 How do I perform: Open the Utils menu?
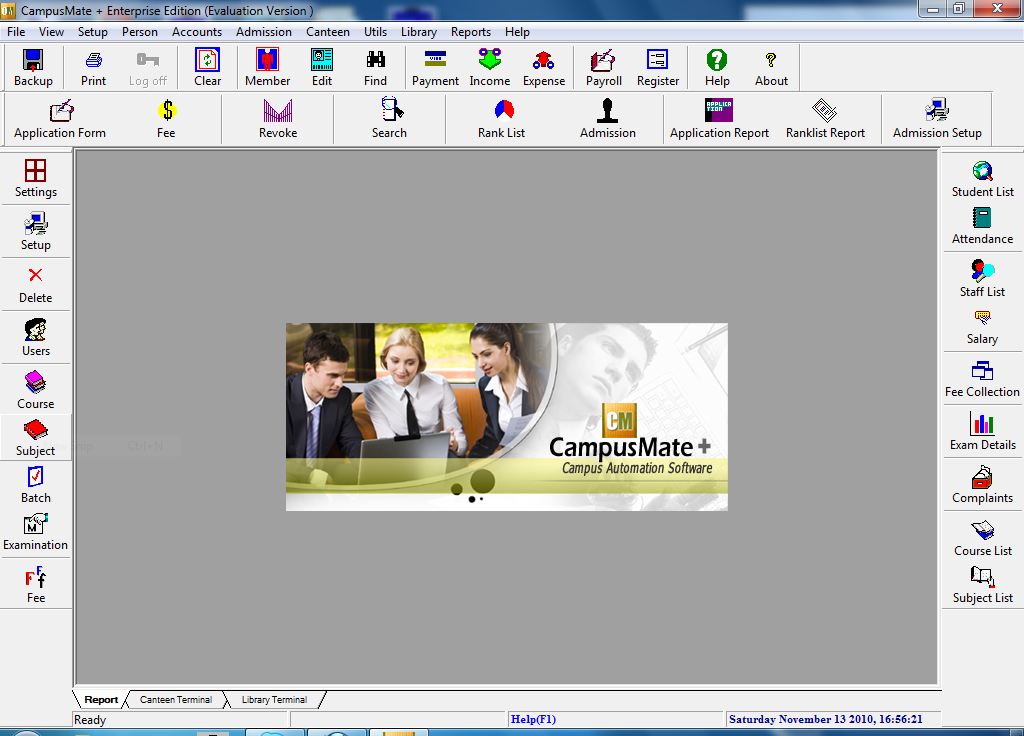click(x=376, y=32)
